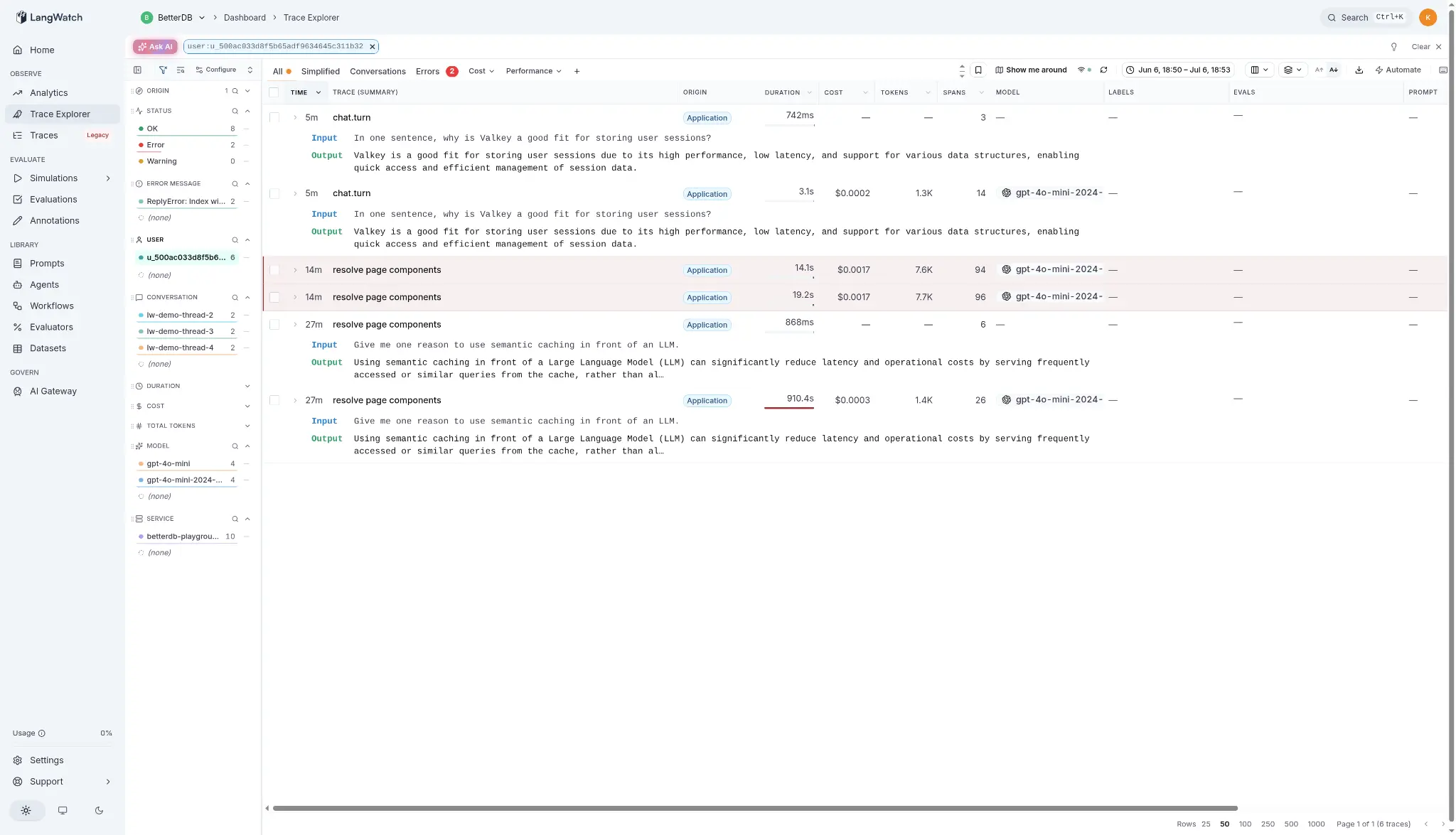Open the Search Ctrl+K field
Image resolution: width=1456 pixels, height=835 pixels.
pos(1366,17)
